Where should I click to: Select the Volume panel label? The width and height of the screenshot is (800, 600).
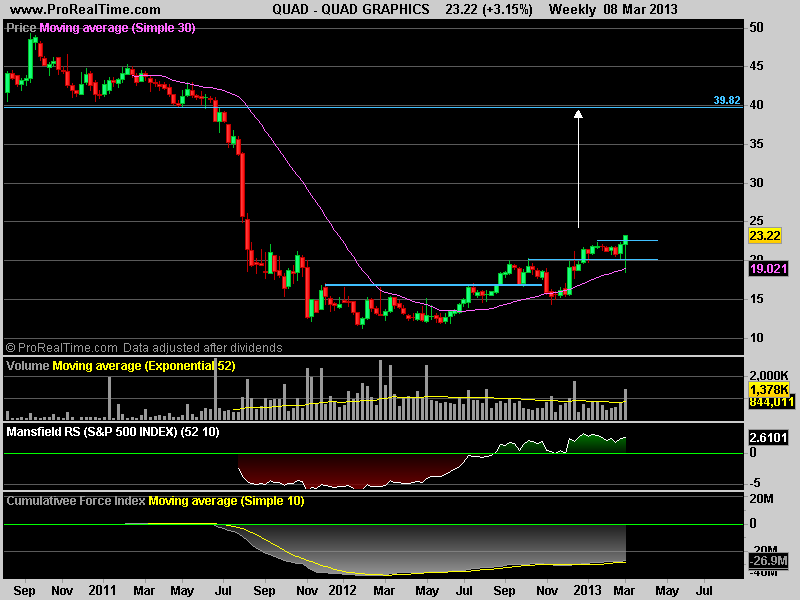click(28, 366)
